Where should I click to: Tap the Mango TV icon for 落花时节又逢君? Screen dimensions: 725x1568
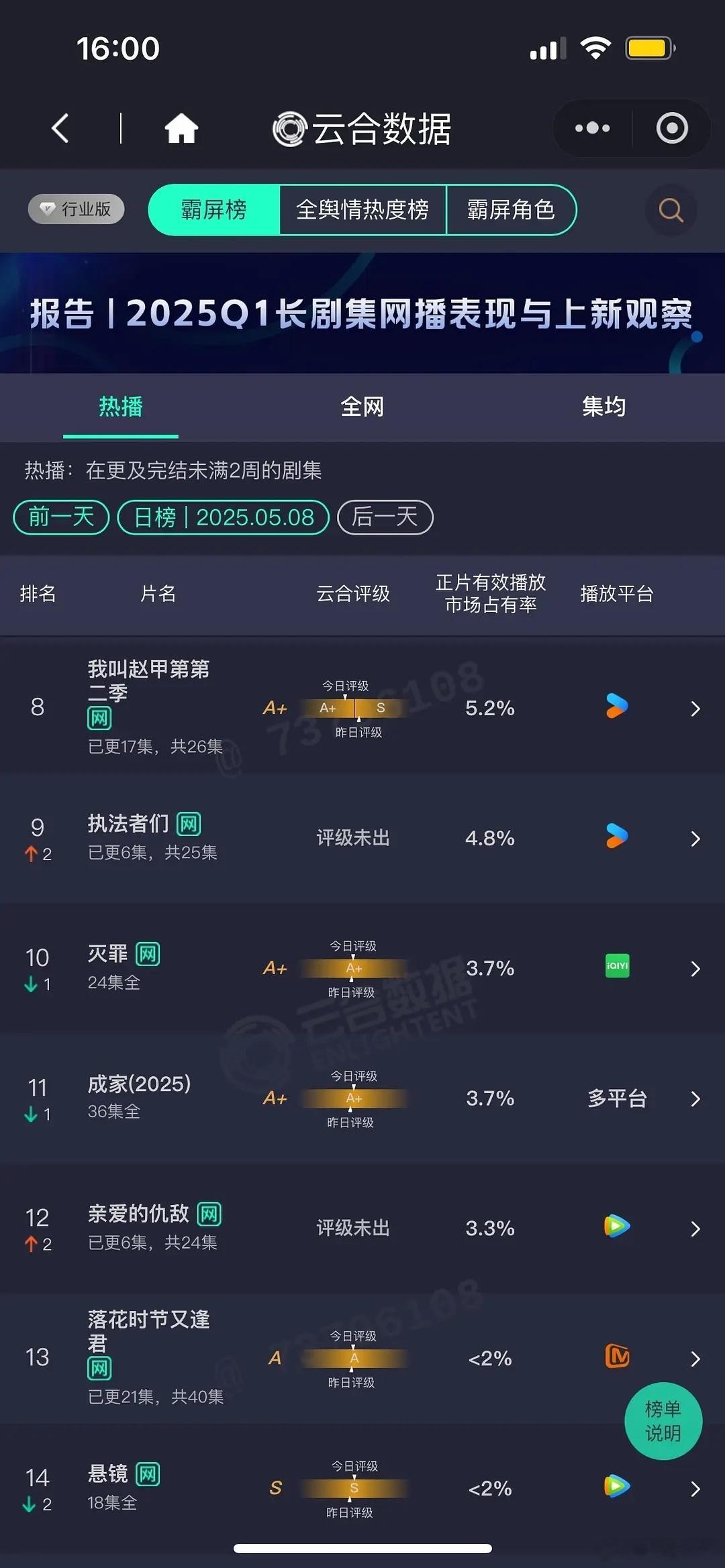pos(617,1357)
